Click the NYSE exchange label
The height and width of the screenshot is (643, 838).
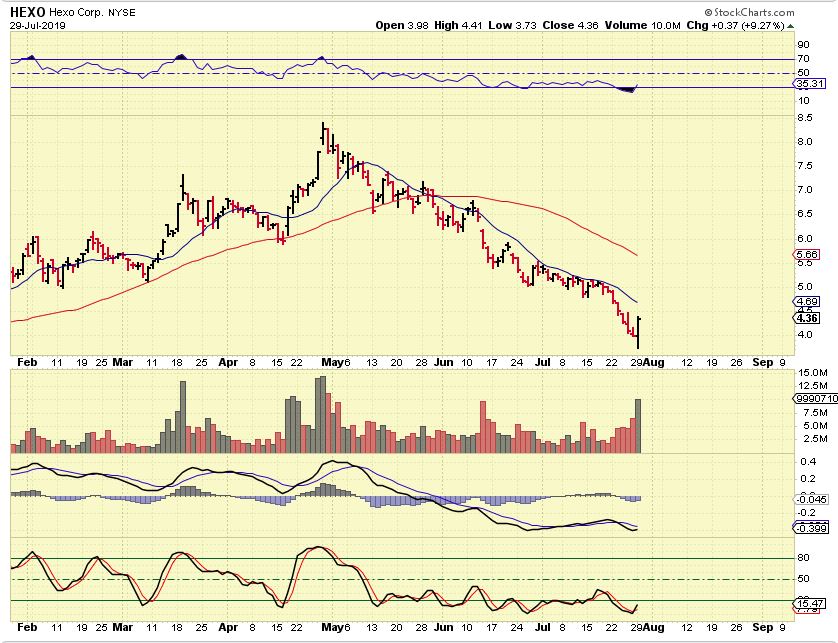(x=122, y=12)
